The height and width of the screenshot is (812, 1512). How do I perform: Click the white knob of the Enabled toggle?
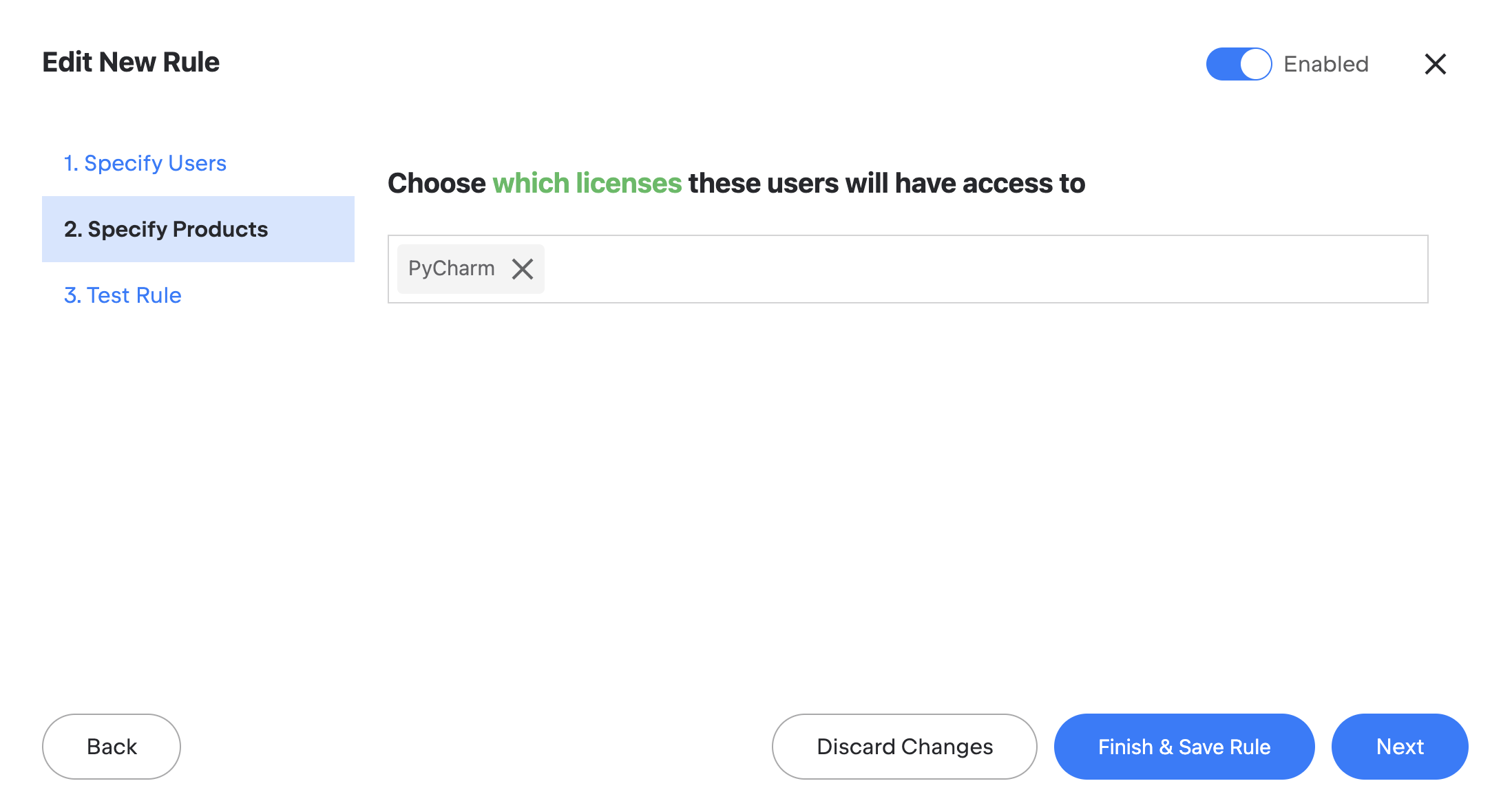coord(1255,64)
